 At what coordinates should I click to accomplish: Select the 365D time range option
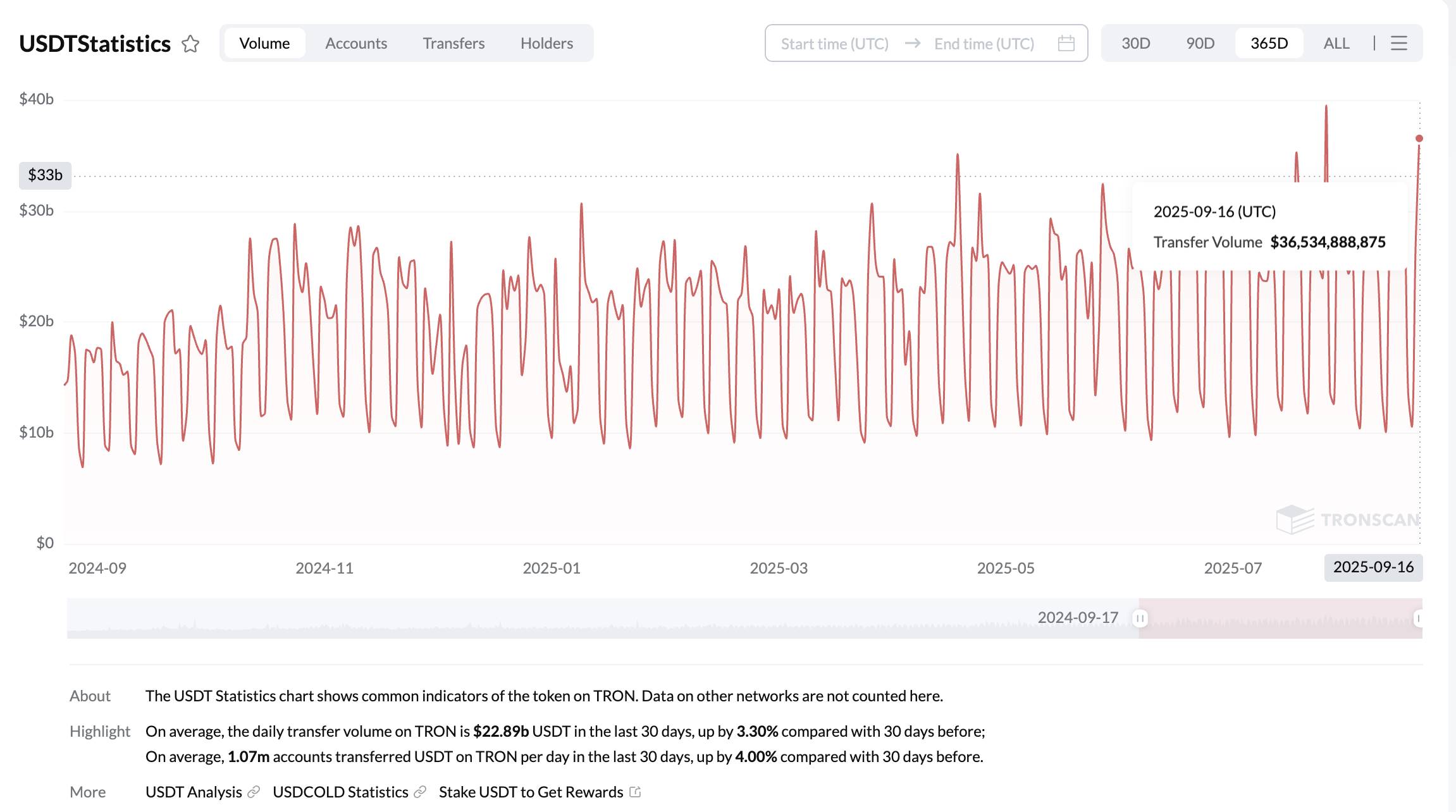point(1269,43)
